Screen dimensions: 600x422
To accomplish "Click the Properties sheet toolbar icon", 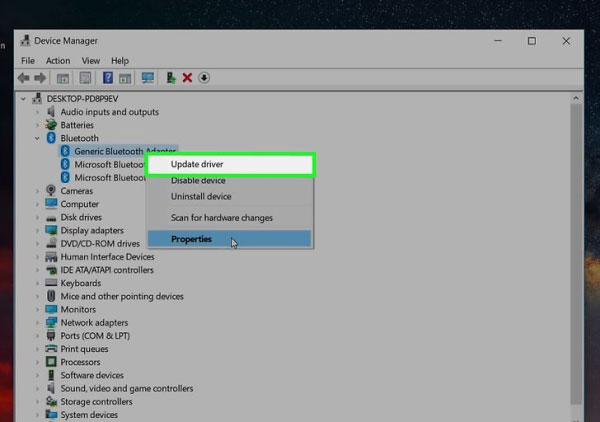I will tap(85, 78).
